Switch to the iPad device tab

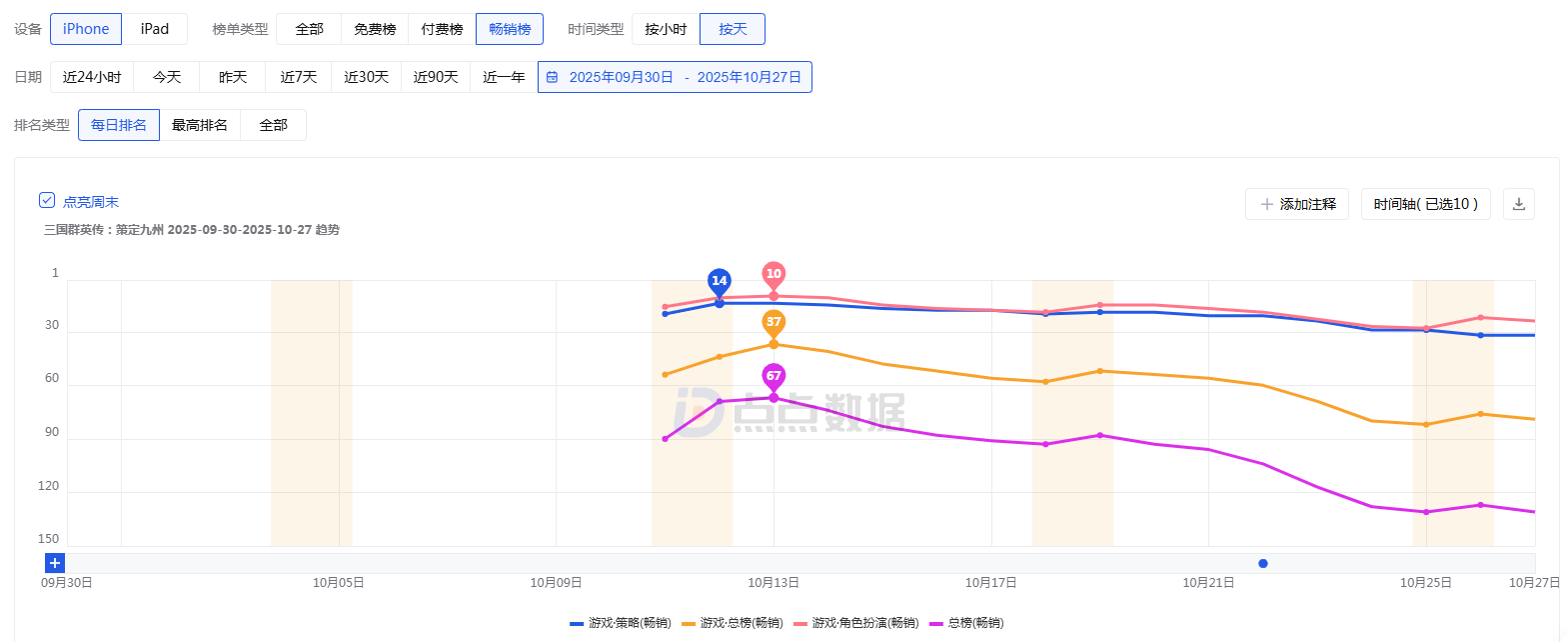155,29
